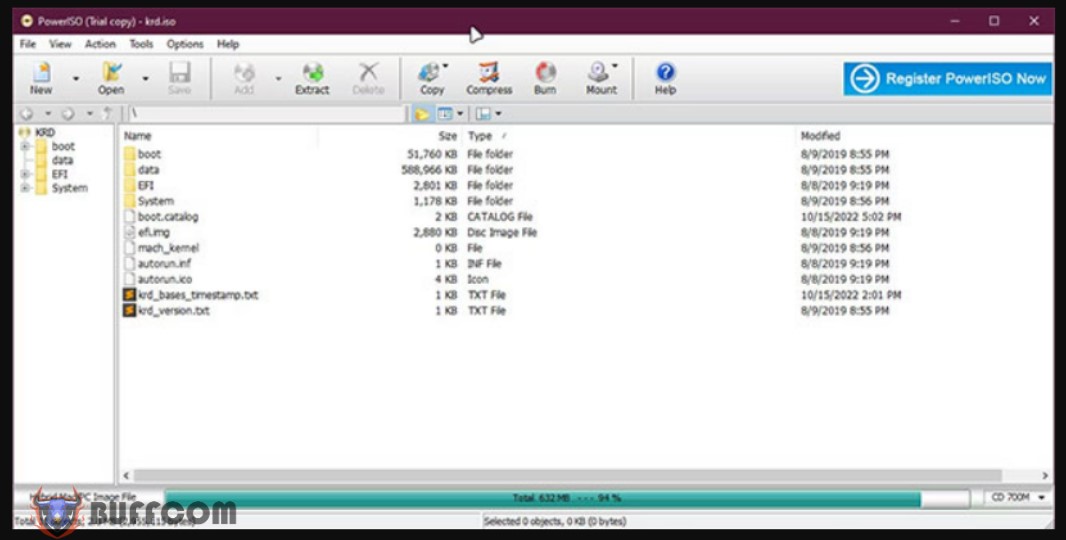The image size is (1066, 540).
Task: Sort by the Modified column header
Action: pyautogui.click(x=820, y=136)
